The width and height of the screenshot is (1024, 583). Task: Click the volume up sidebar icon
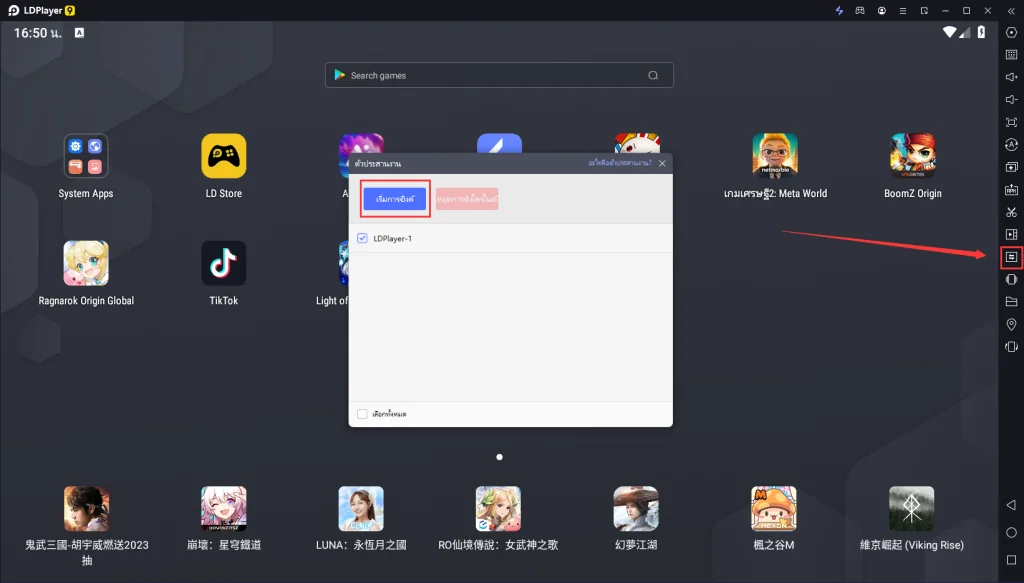[x=1011, y=77]
